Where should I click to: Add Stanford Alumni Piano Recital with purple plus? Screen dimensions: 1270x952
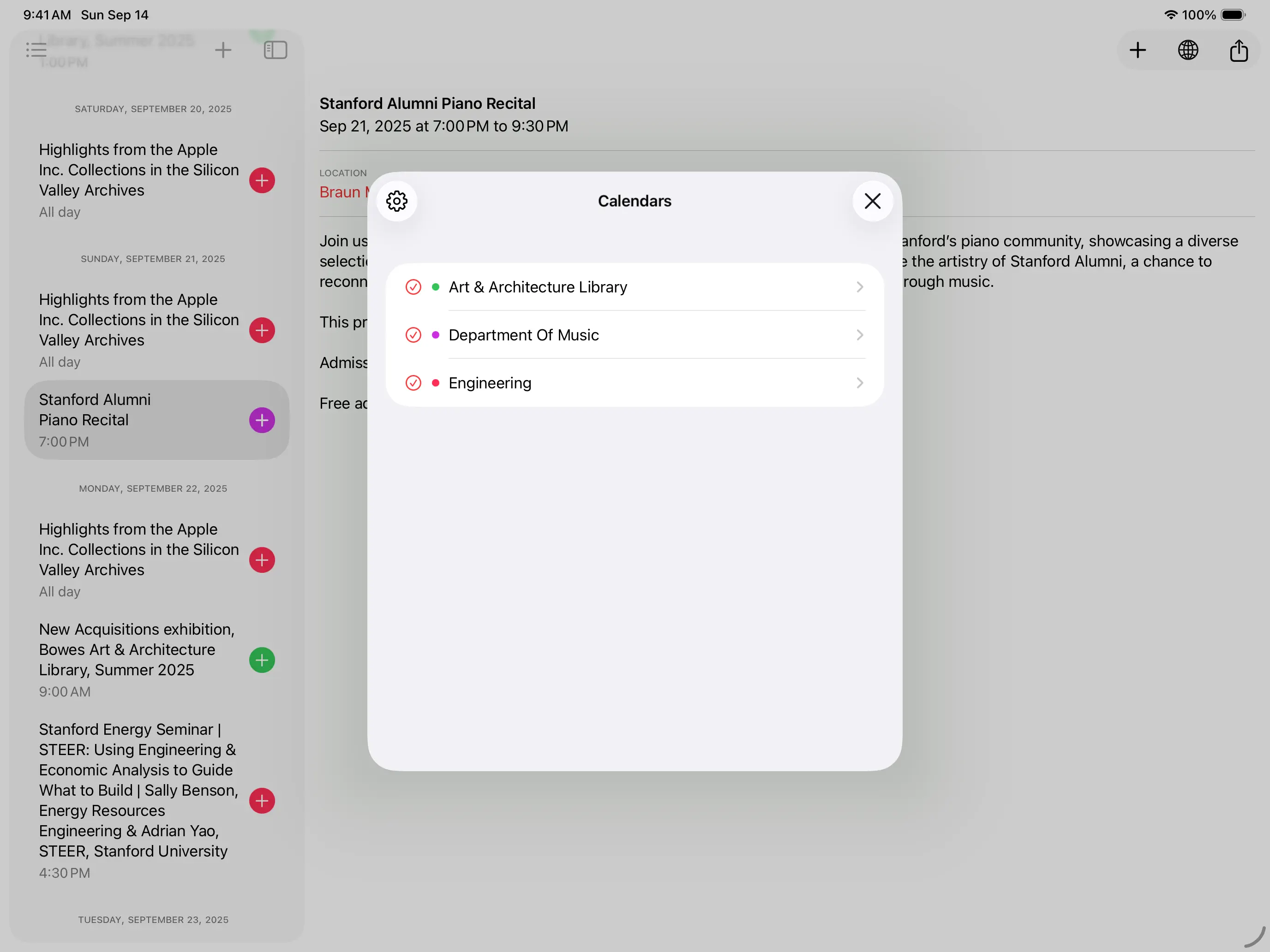pyautogui.click(x=262, y=421)
